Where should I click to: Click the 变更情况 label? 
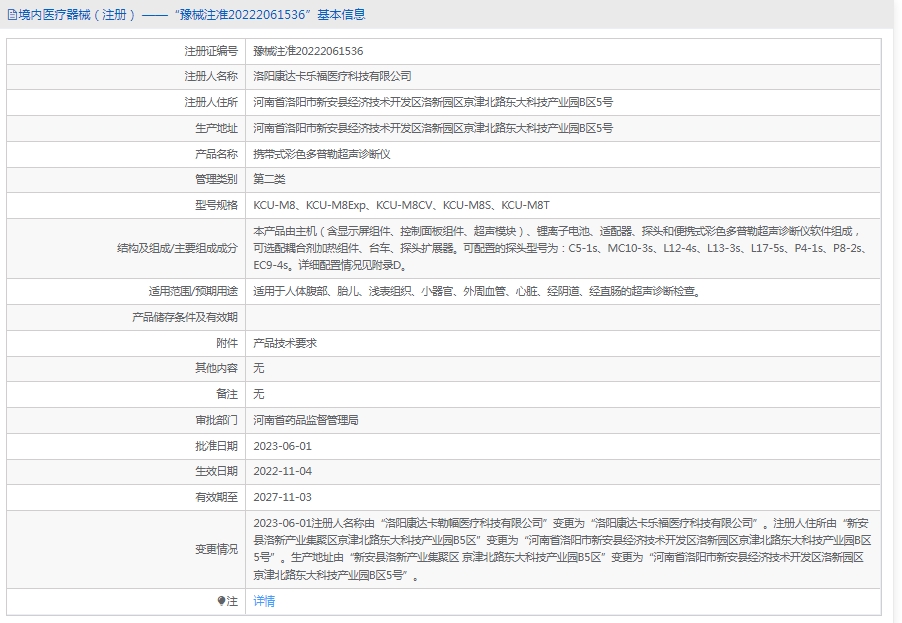tap(216, 549)
